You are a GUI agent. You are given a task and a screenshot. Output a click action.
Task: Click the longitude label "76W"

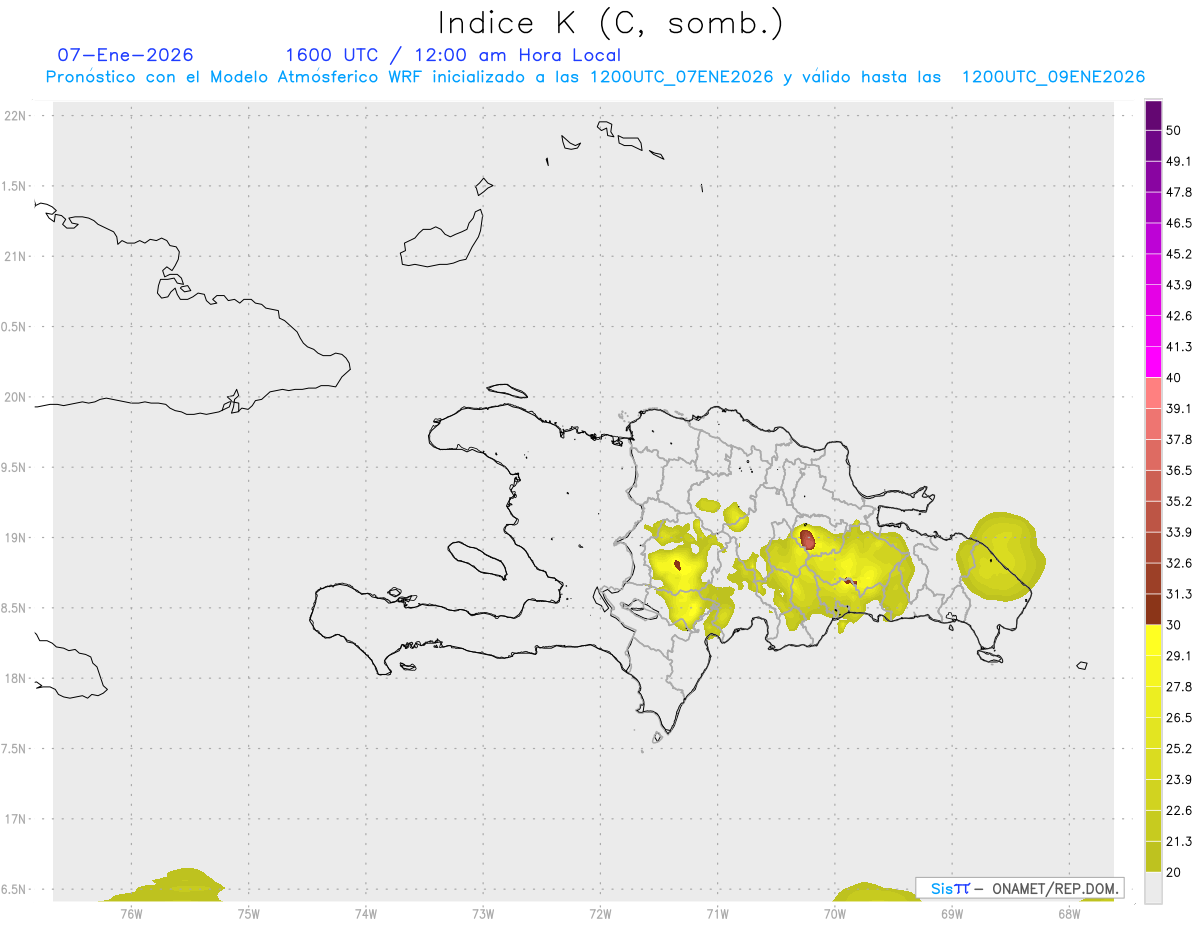click(131, 913)
